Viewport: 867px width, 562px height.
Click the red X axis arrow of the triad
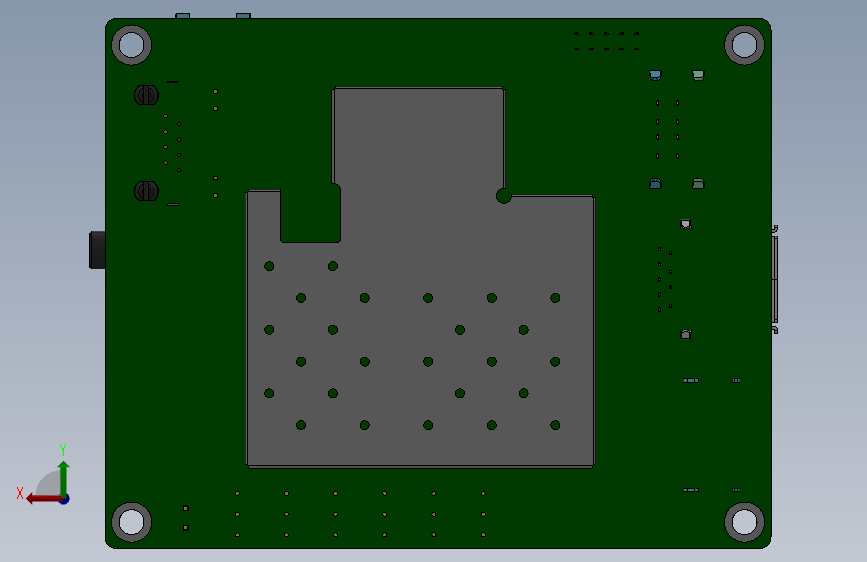(43, 499)
